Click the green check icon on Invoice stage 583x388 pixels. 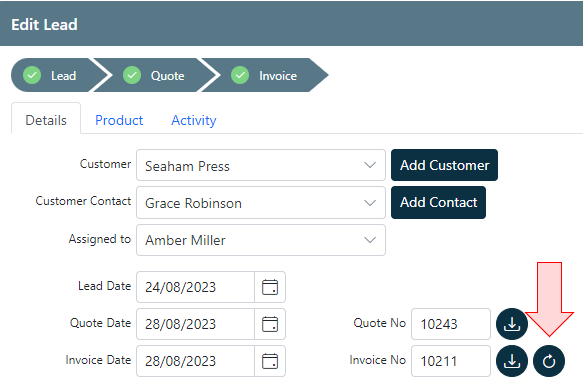(x=240, y=75)
